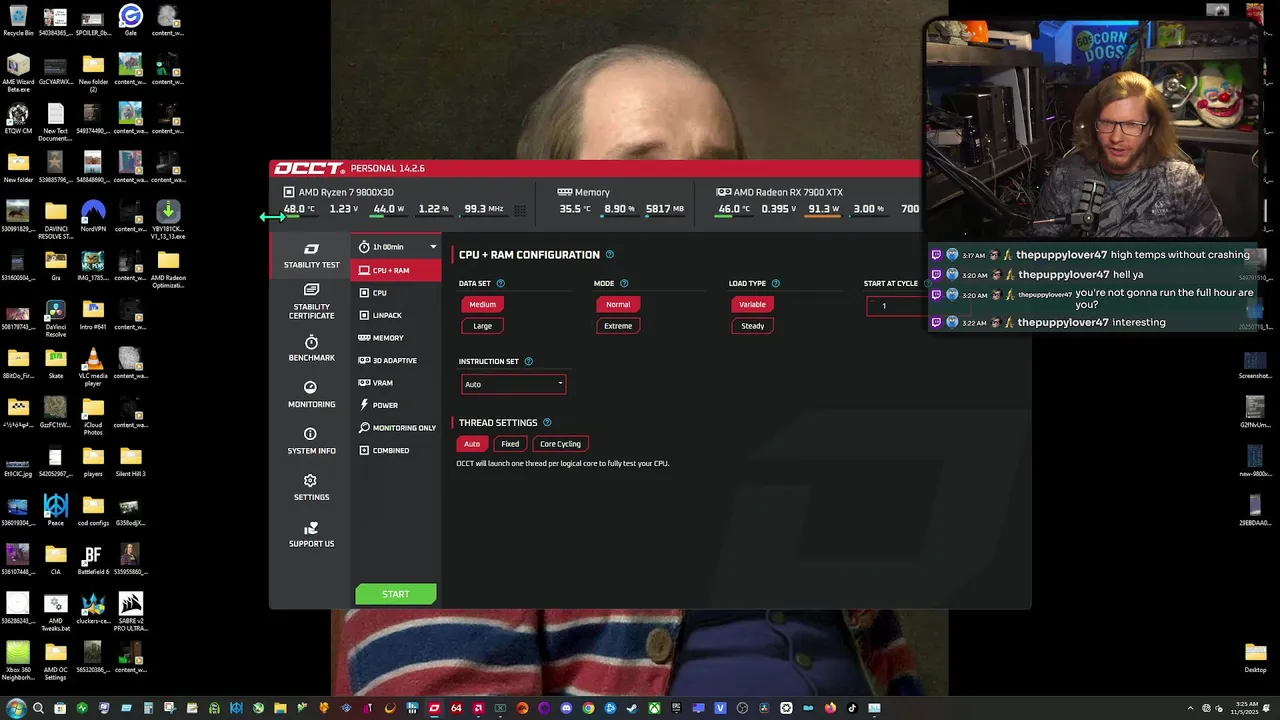The image size is (1280, 720).
Task: Open the Instruction Set Auto dropdown
Action: pos(513,384)
